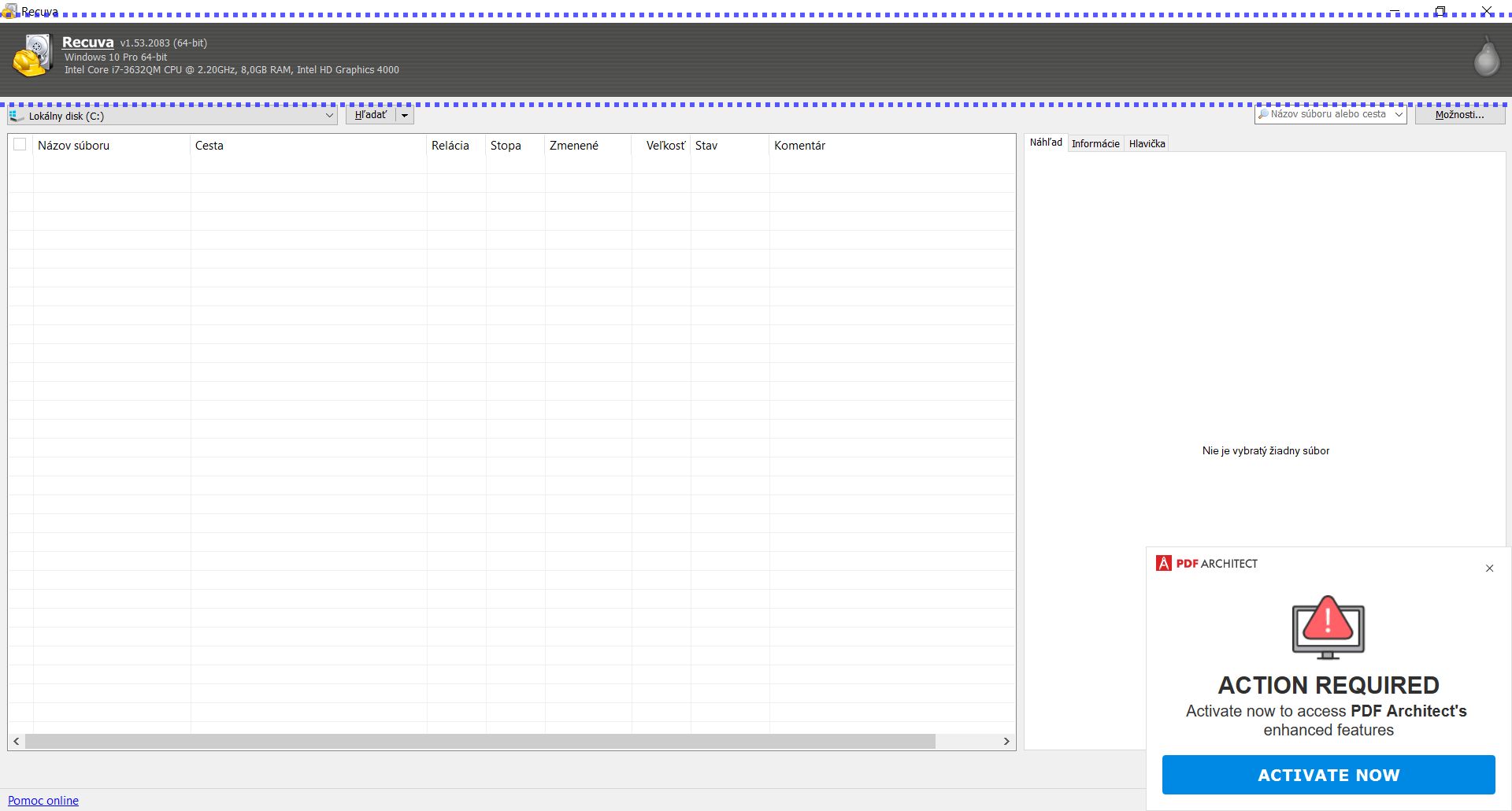
Task: Expand the Názov súboru alebo cesta filter dropdown
Action: tap(1399, 114)
